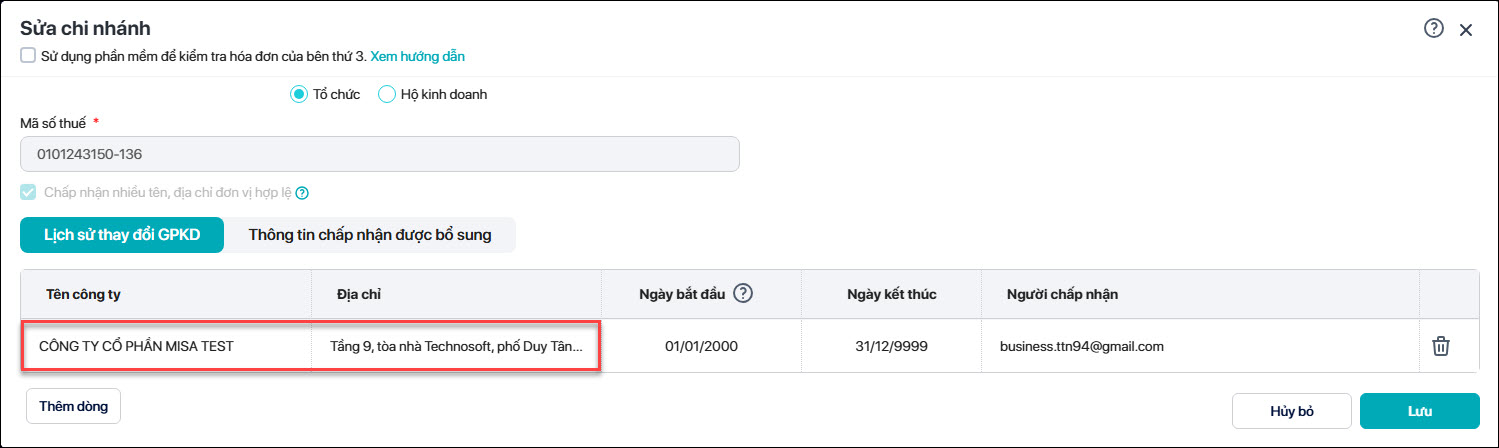Click the start date 01/01/2000 cell
The width and height of the screenshot is (1499, 448).
click(x=701, y=347)
